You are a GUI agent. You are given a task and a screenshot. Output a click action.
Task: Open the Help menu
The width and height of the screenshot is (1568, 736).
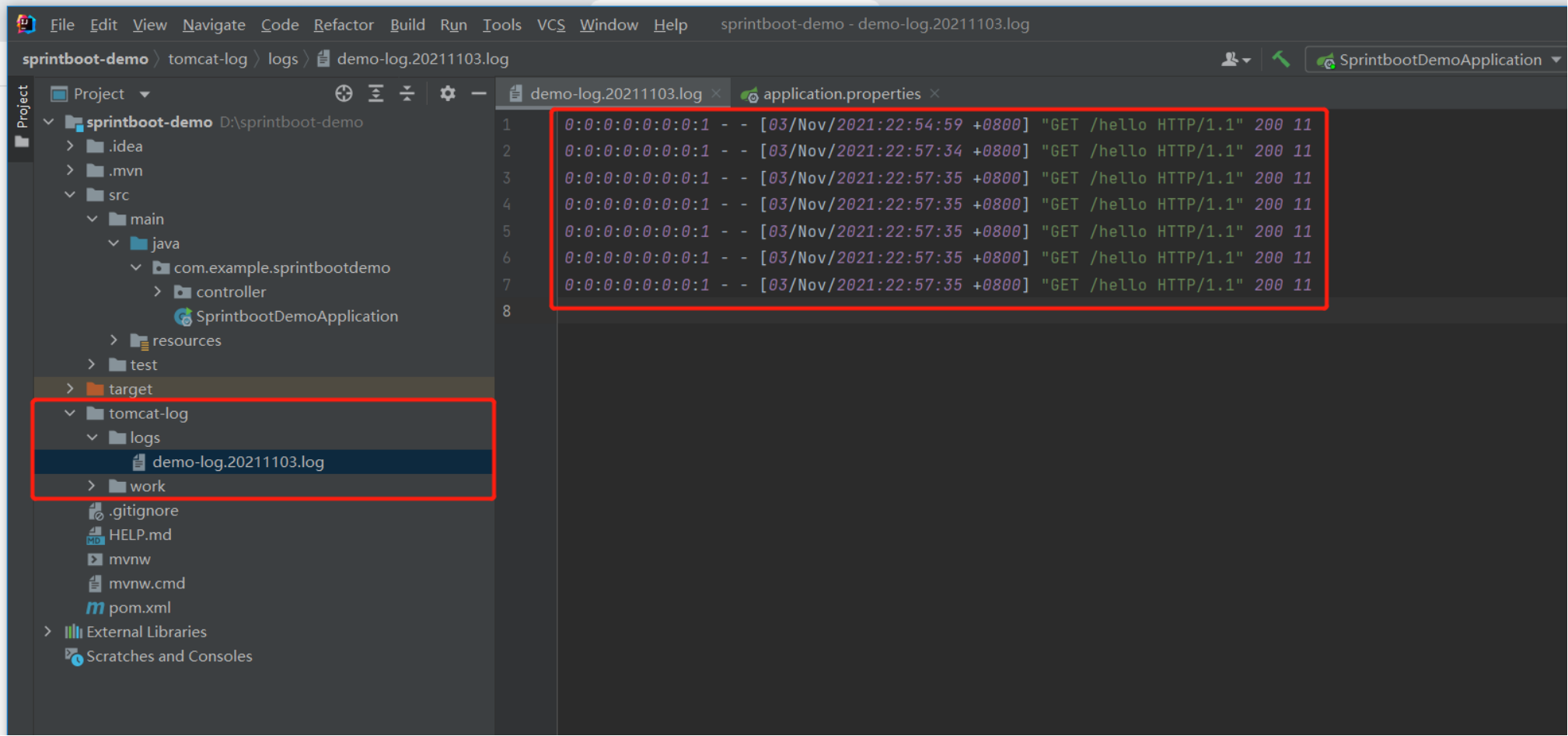[670, 25]
